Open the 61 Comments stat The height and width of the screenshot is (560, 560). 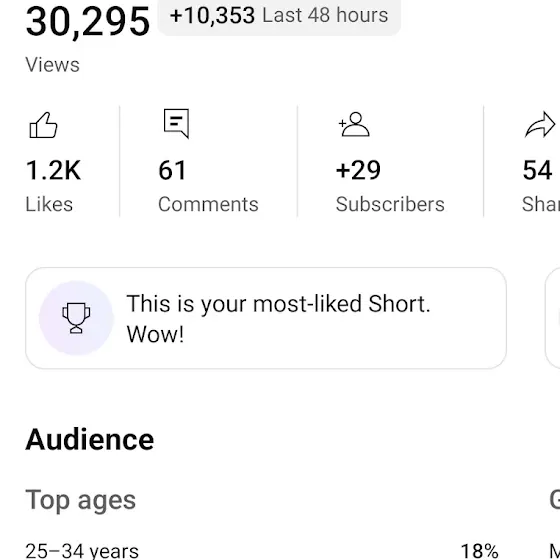pyautogui.click(x=208, y=161)
